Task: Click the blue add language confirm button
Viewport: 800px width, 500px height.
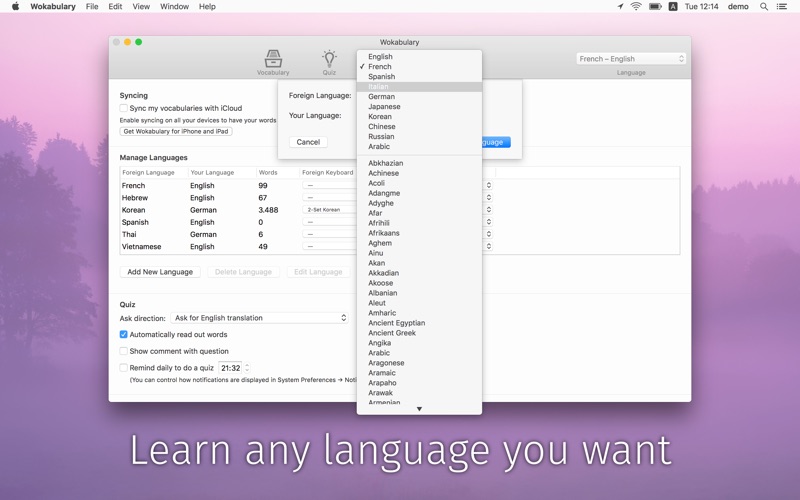Action: coord(496,142)
